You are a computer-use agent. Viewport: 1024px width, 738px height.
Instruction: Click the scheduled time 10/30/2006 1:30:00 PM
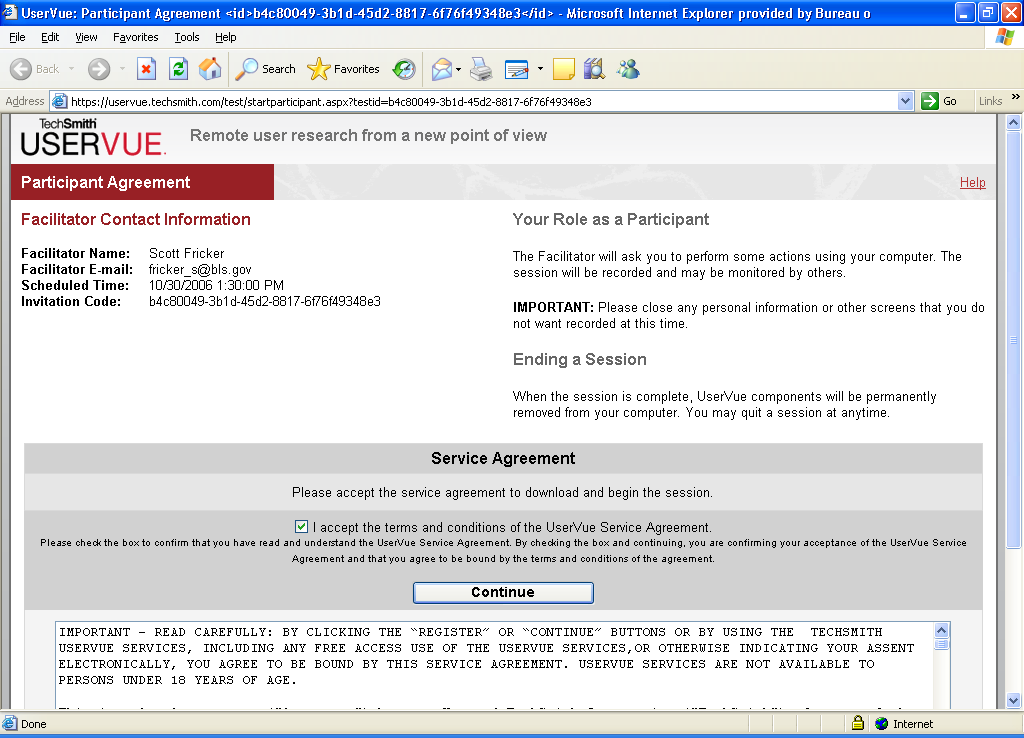pos(216,285)
